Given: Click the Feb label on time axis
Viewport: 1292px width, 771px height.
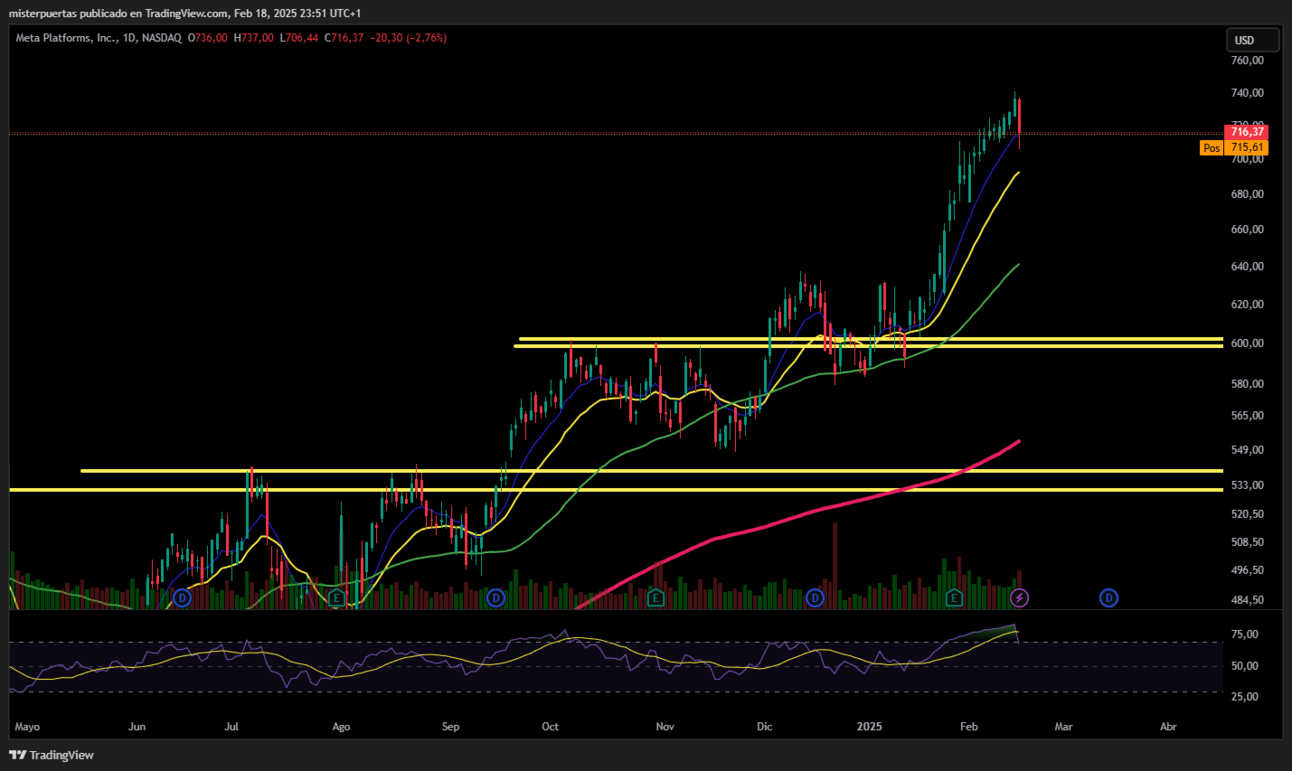Looking at the screenshot, I should pyautogui.click(x=968, y=726).
